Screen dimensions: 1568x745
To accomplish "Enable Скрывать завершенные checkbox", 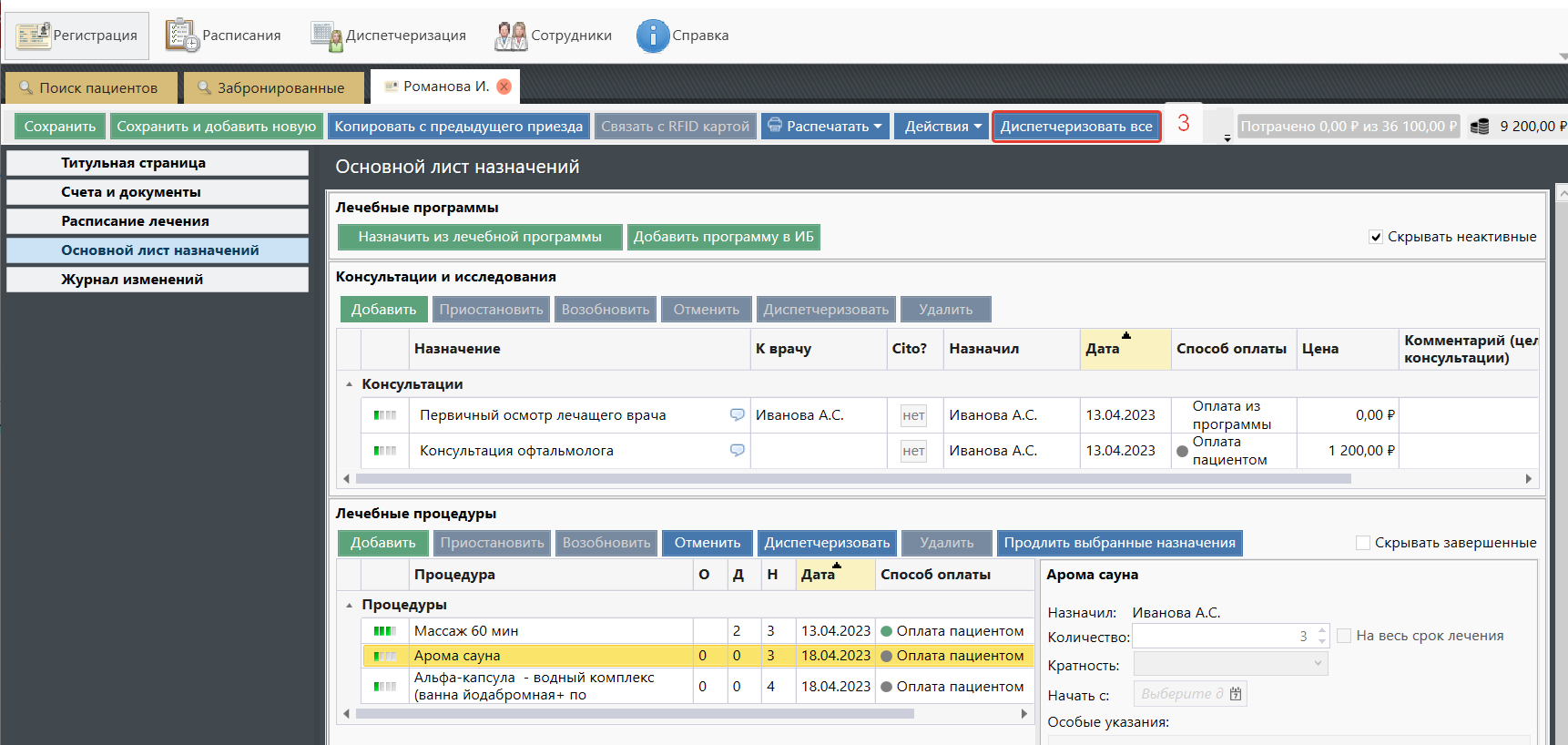I will (x=1363, y=543).
